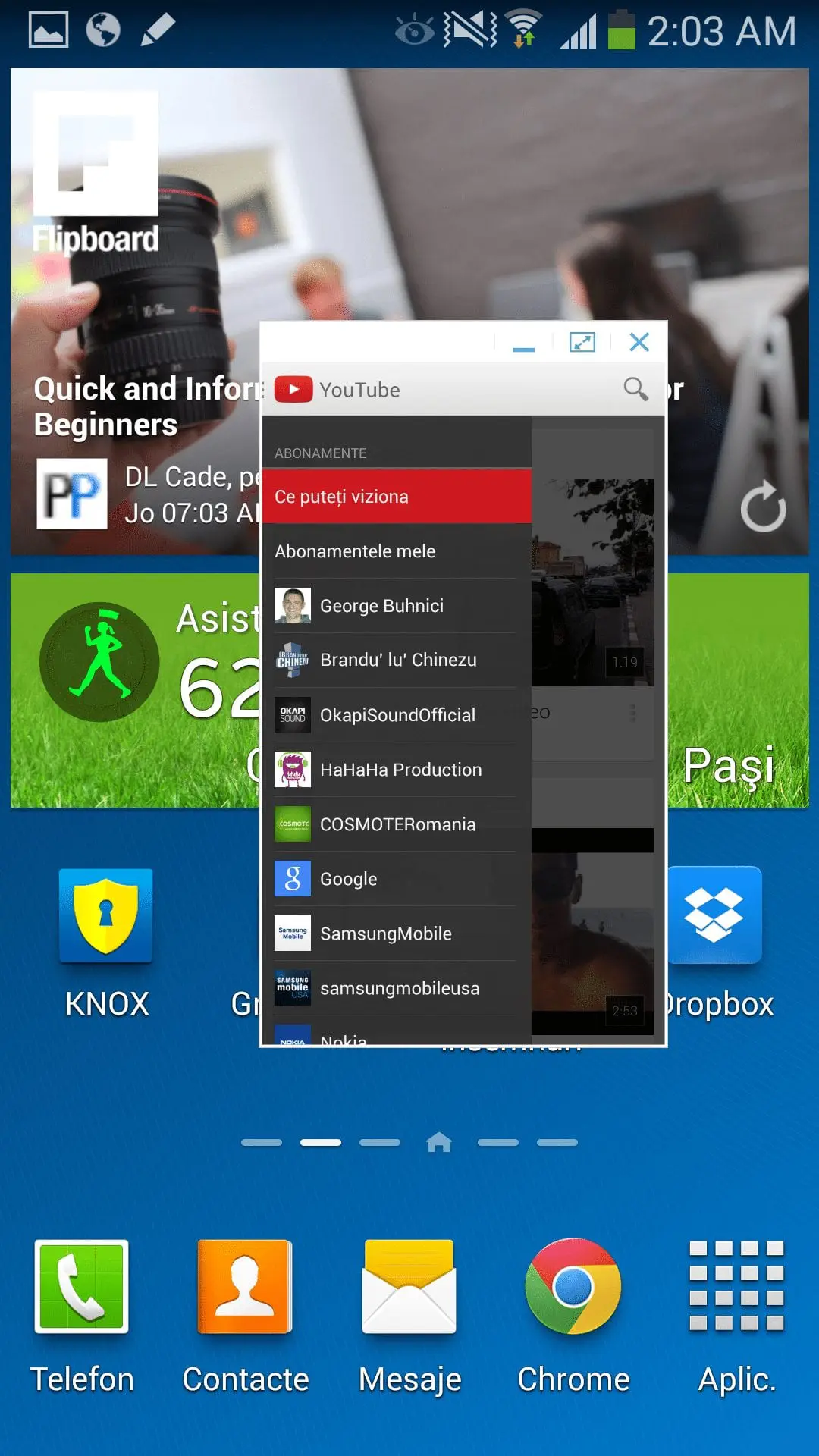Tap the green walking figure icon
The width and height of the screenshot is (819, 1456).
click(x=99, y=662)
